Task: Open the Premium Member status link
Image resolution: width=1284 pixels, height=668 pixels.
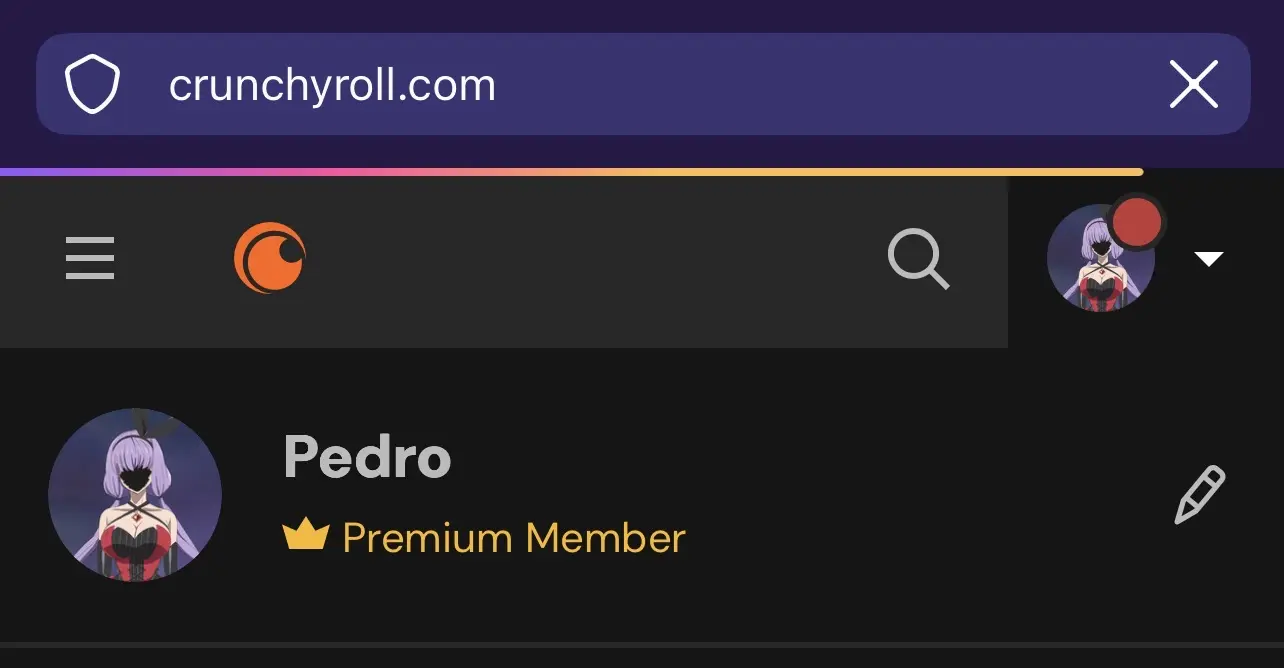Action: [x=514, y=538]
